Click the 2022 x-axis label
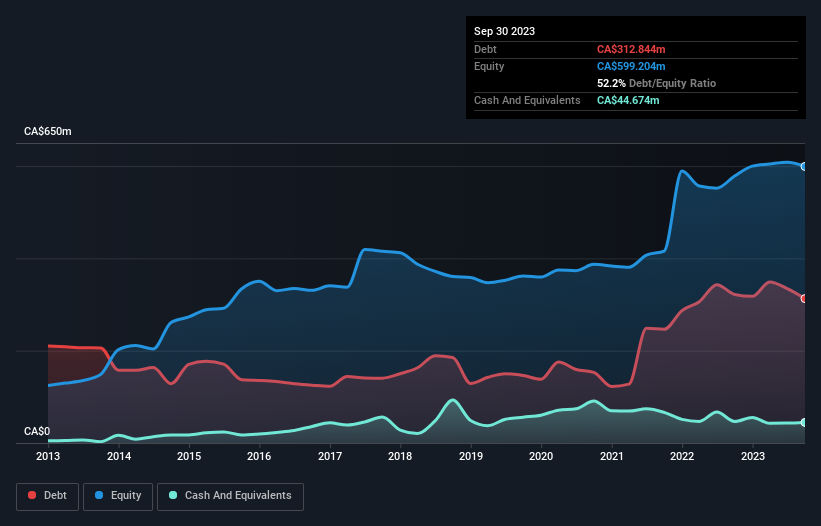The width and height of the screenshot is (821, 526). pos(682,456)
